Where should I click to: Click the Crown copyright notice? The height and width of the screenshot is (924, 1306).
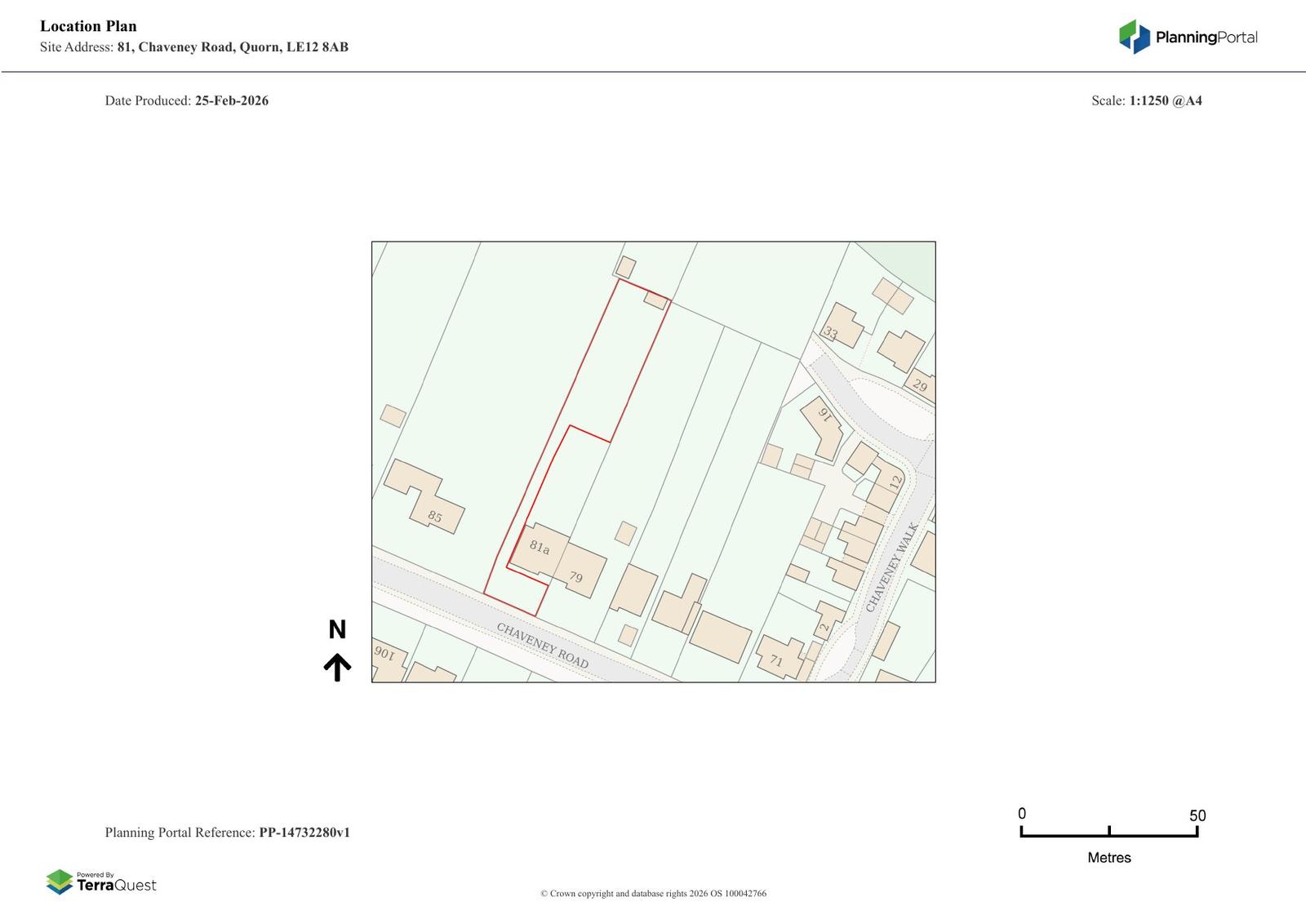[x=653, y=893]
